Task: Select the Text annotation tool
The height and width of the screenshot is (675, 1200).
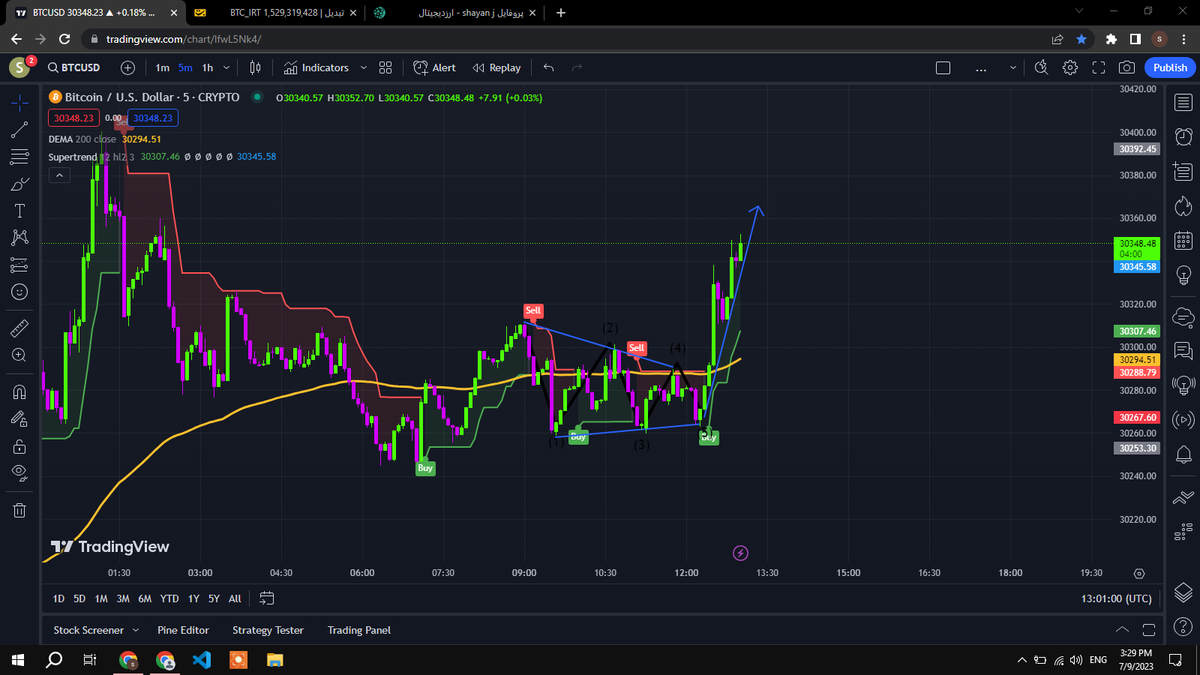Action: (19, 211)
